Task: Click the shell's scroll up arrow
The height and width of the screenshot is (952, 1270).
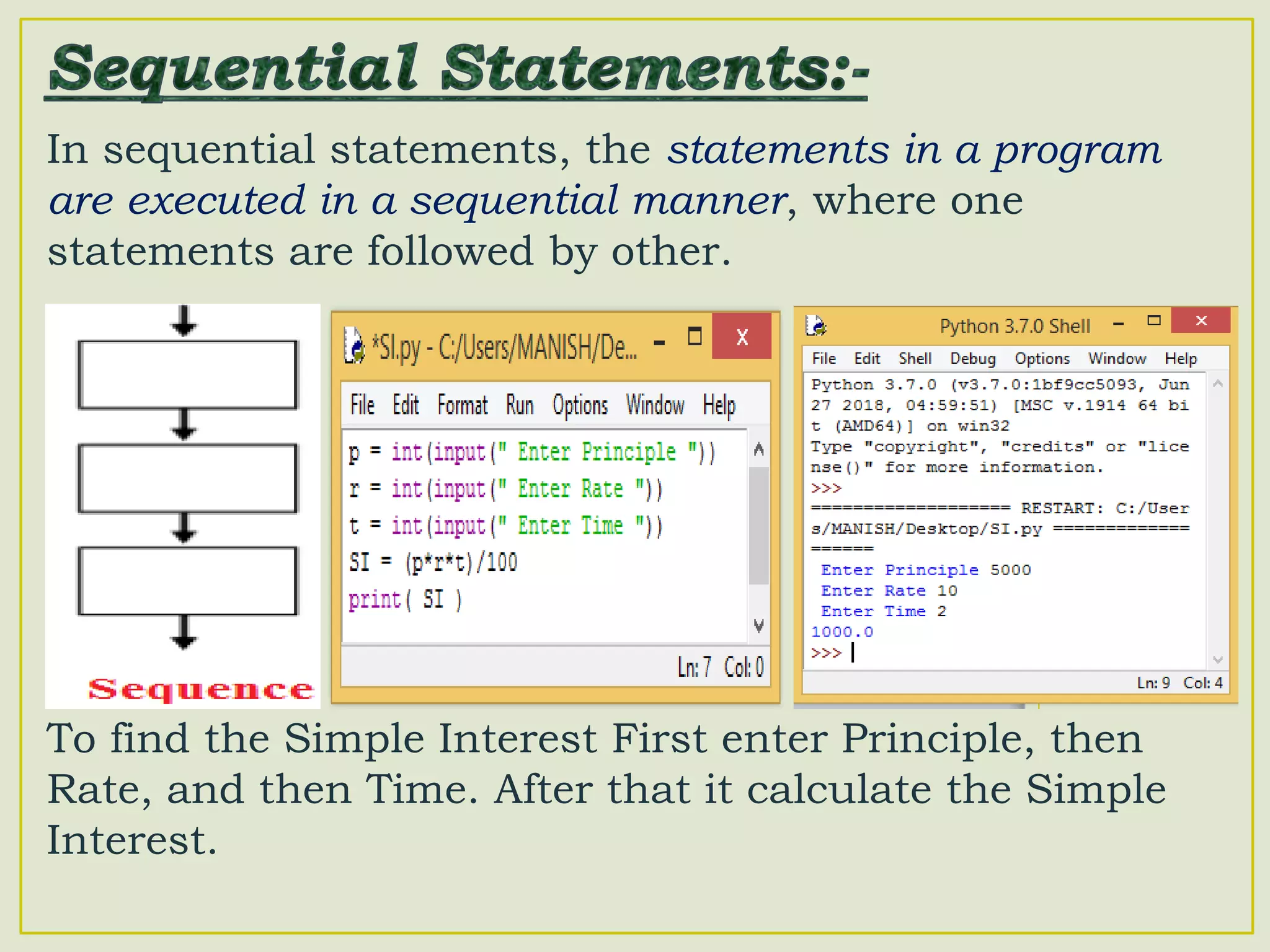Action: (1217, 384)
